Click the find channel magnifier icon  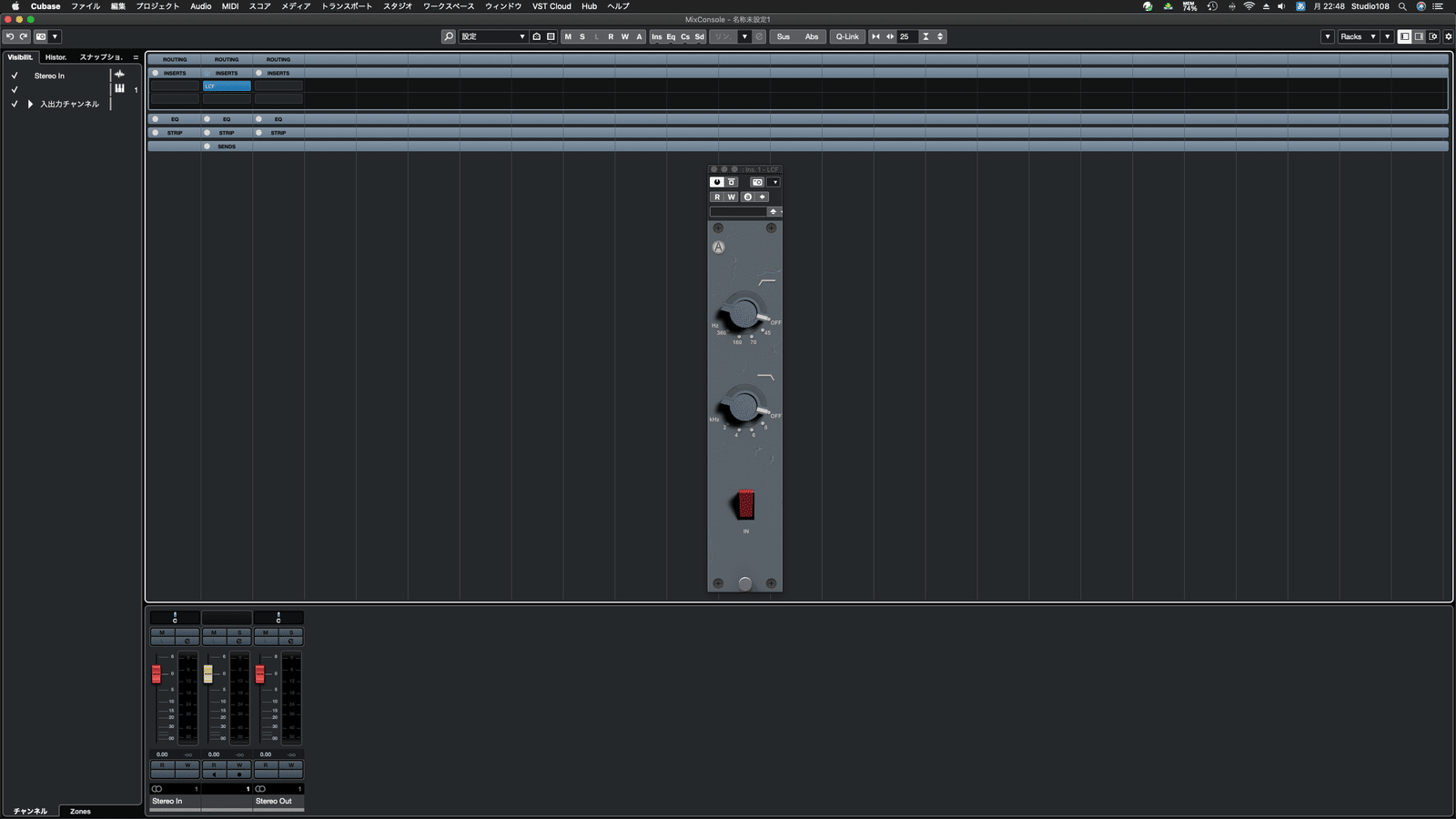coord(449,36)
